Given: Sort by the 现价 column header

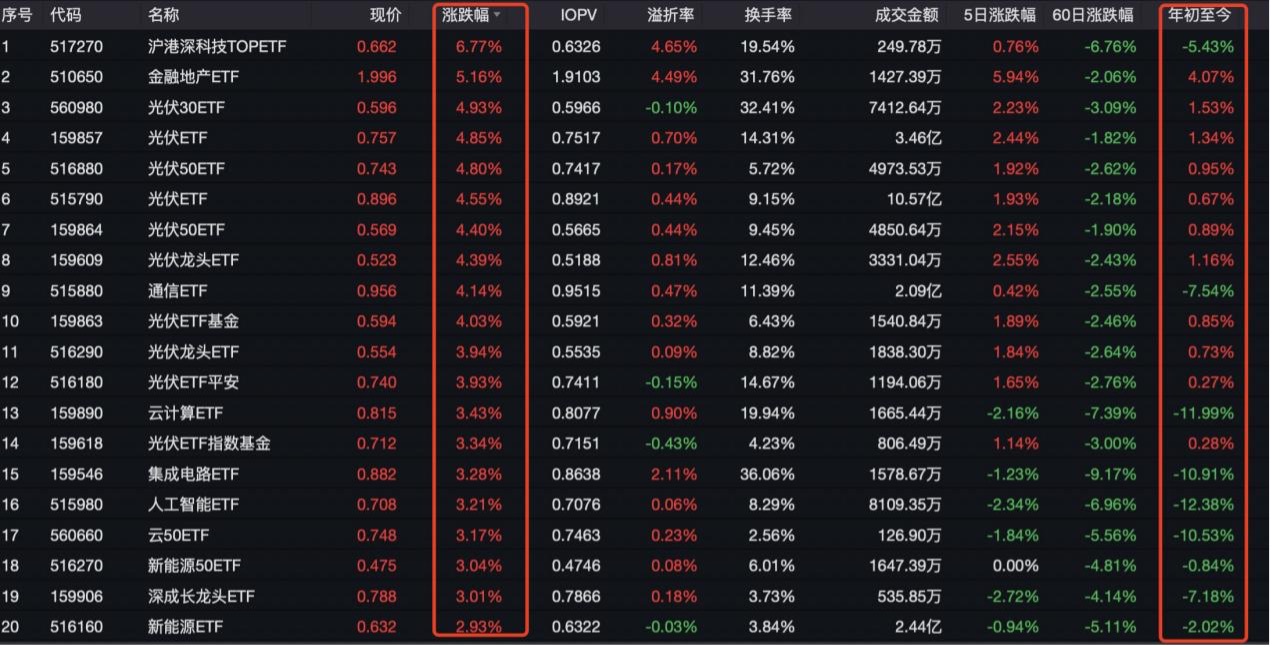Looking at the screenshot, I should coord(385,15).
